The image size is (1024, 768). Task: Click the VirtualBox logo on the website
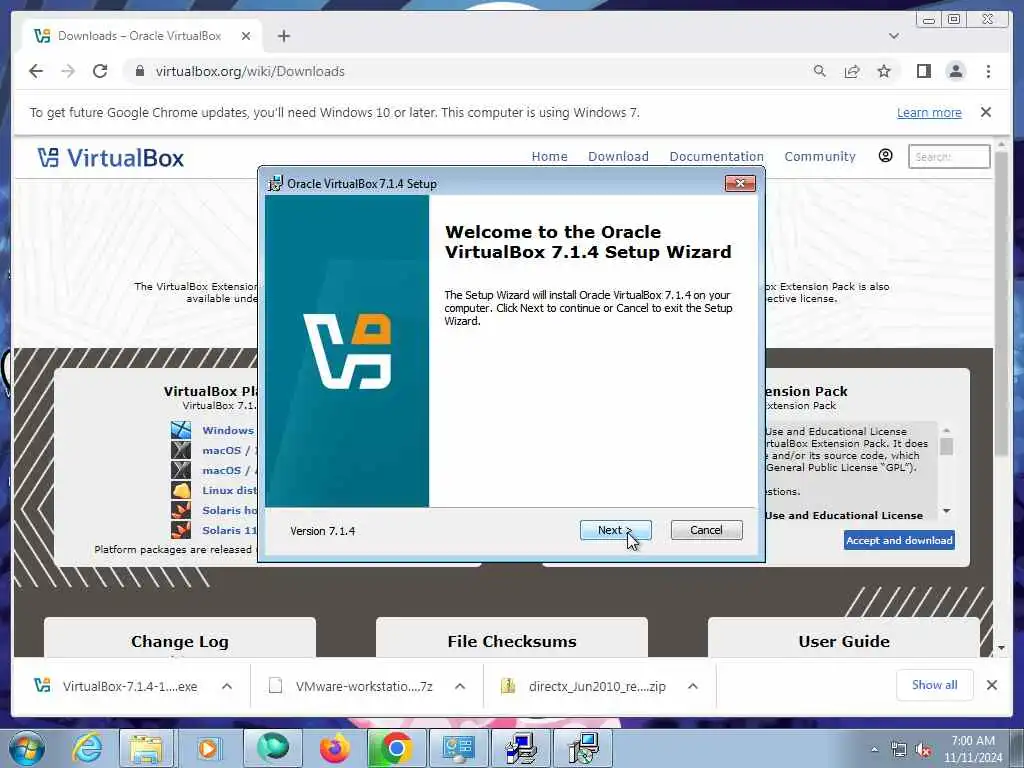pyautogui.click(x=110, y=157)
